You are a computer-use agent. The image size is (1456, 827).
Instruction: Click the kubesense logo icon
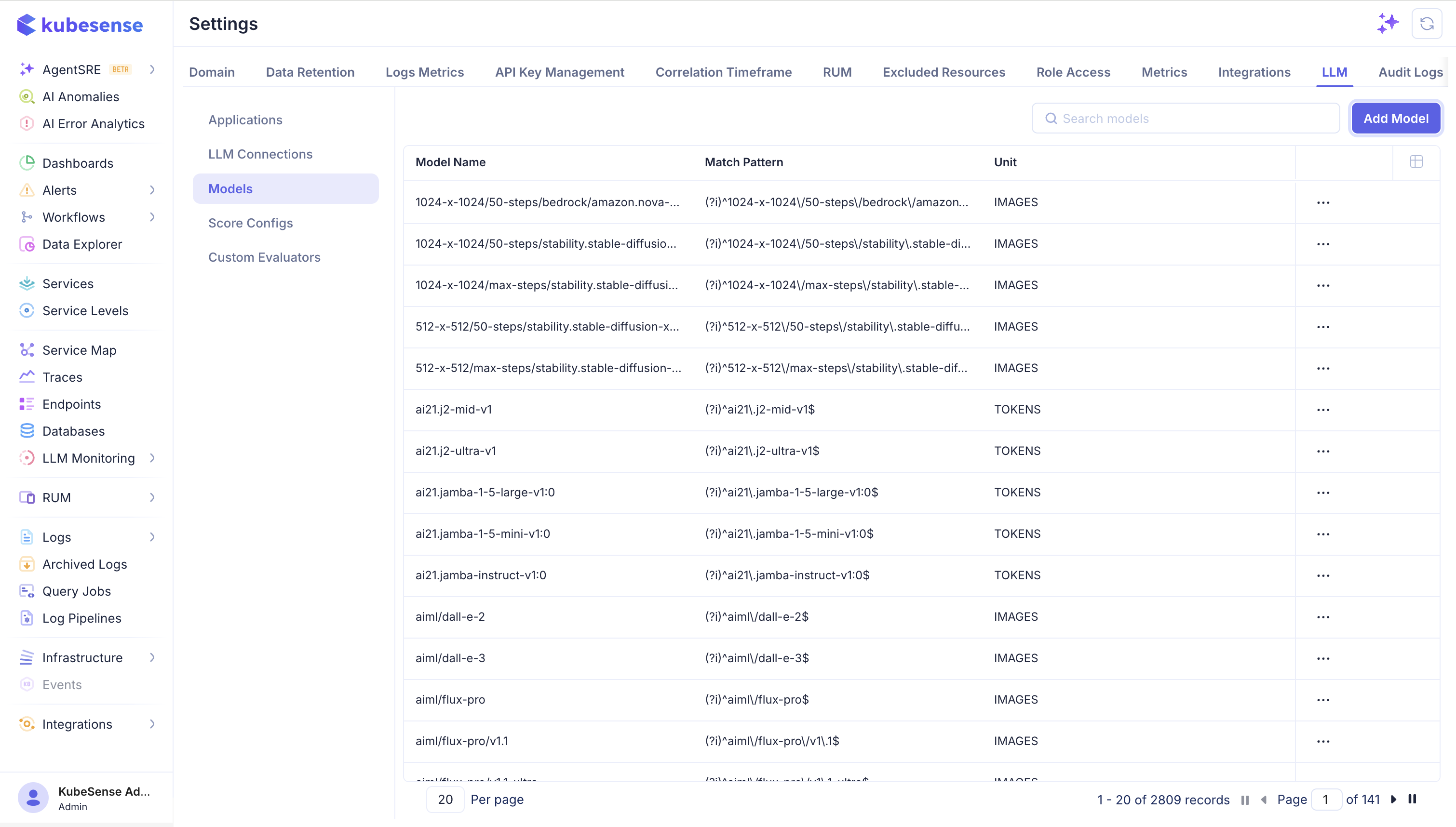point(26,25)
